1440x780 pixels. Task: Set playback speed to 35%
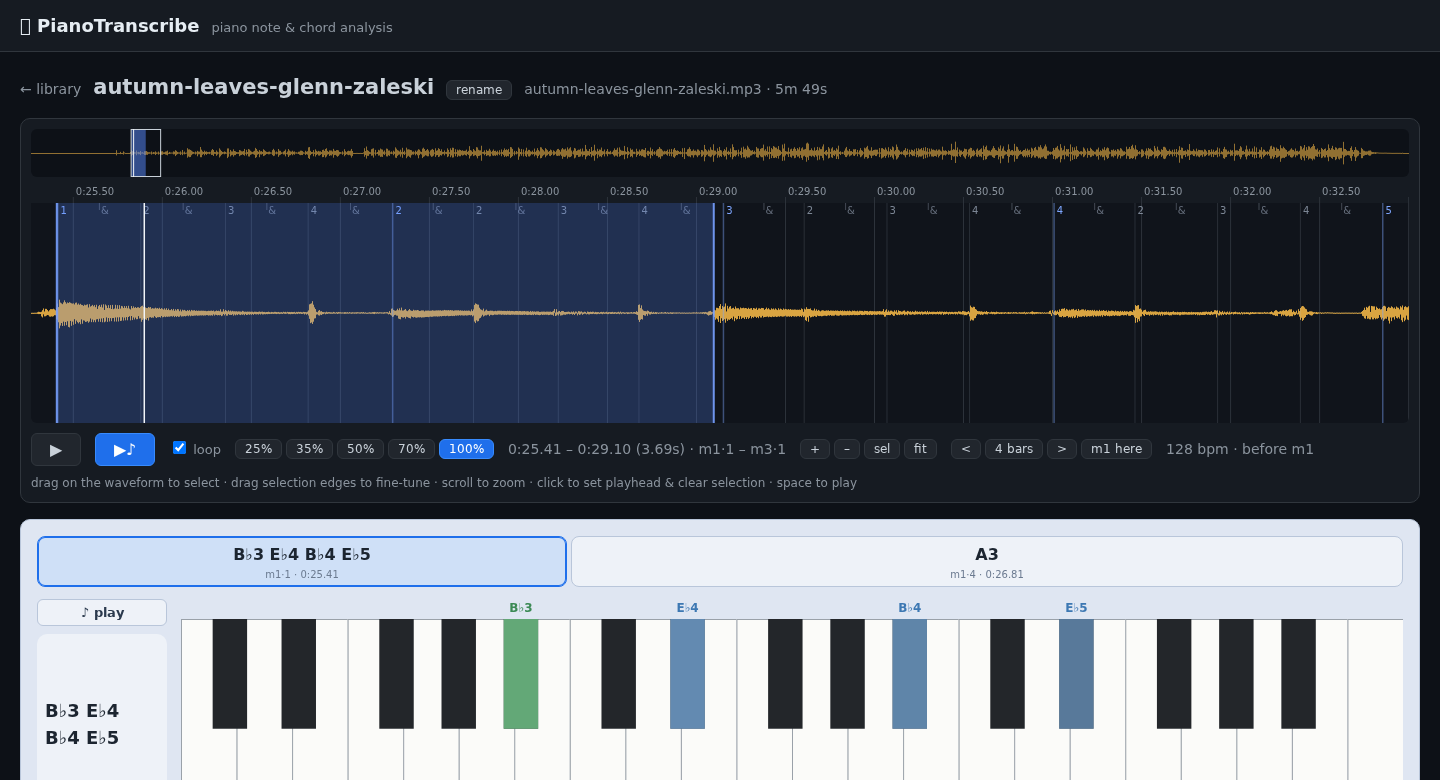309,449
